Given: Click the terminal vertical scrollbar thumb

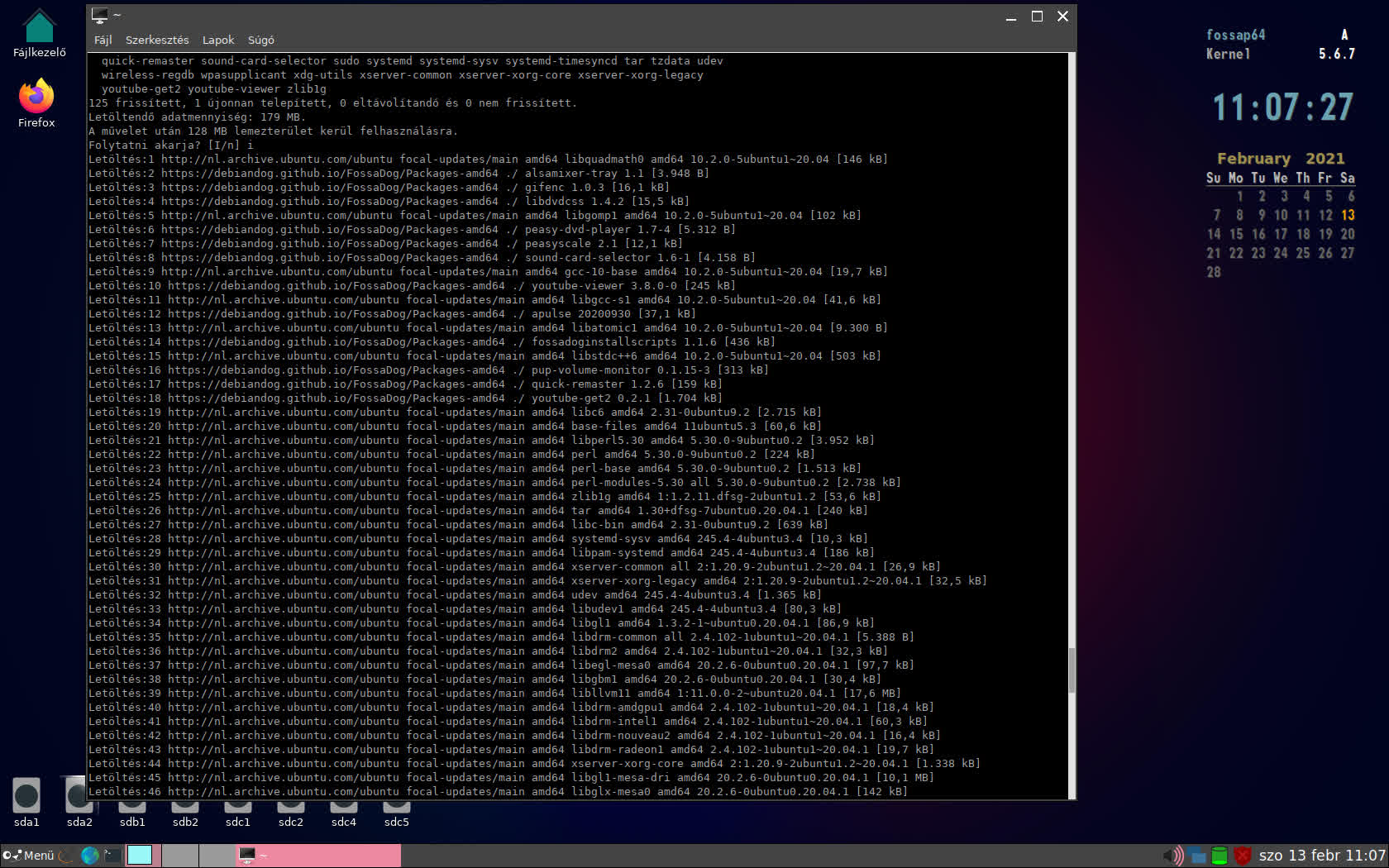Looking at the screenshot, I should (1072, 670).
